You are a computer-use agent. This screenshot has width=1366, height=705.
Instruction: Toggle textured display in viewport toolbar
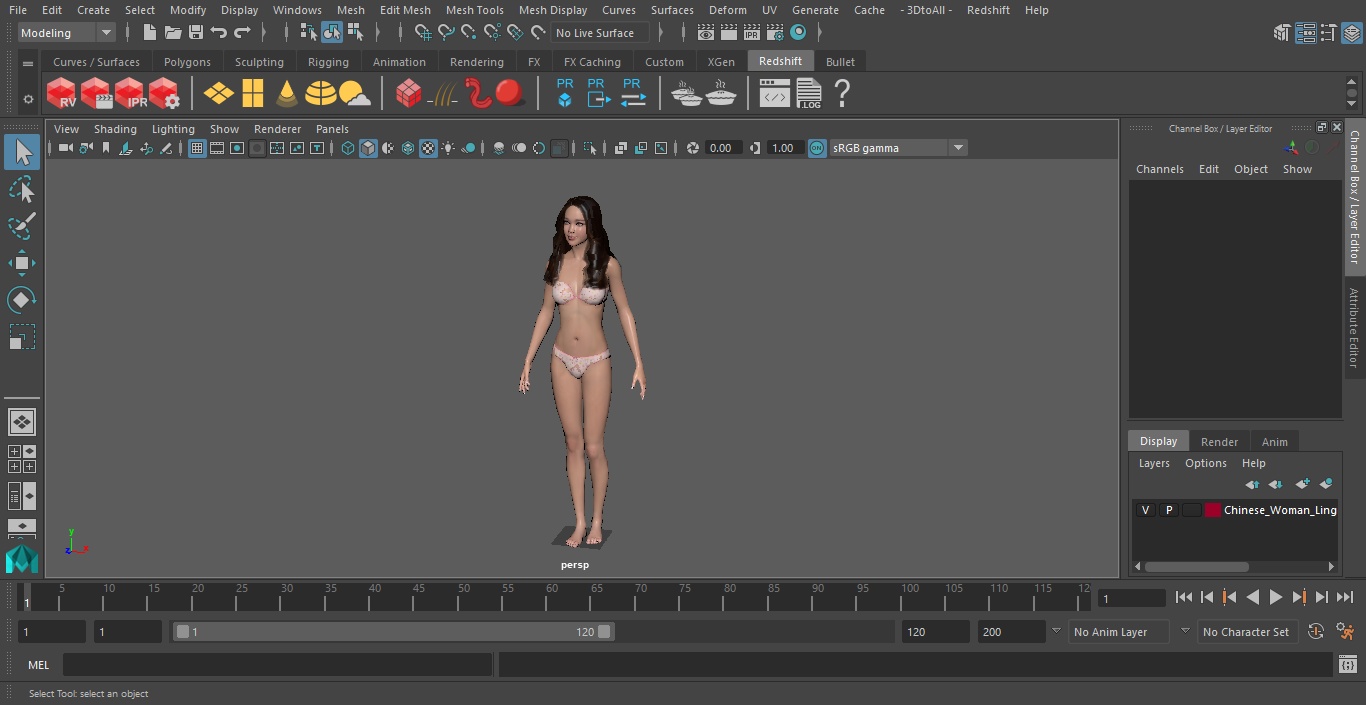(x=428, y=148)
